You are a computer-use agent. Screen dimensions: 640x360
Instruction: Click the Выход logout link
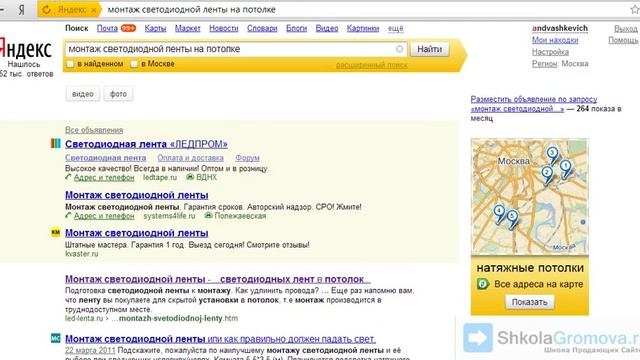(626, 28)
